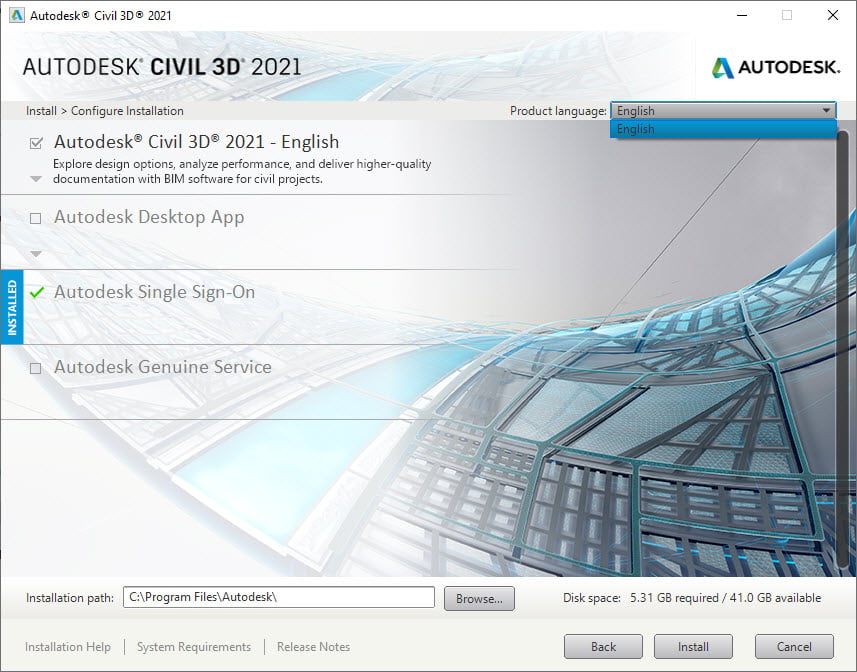Open the System Requirements link

pyautogui.click(x=193, y=646)
